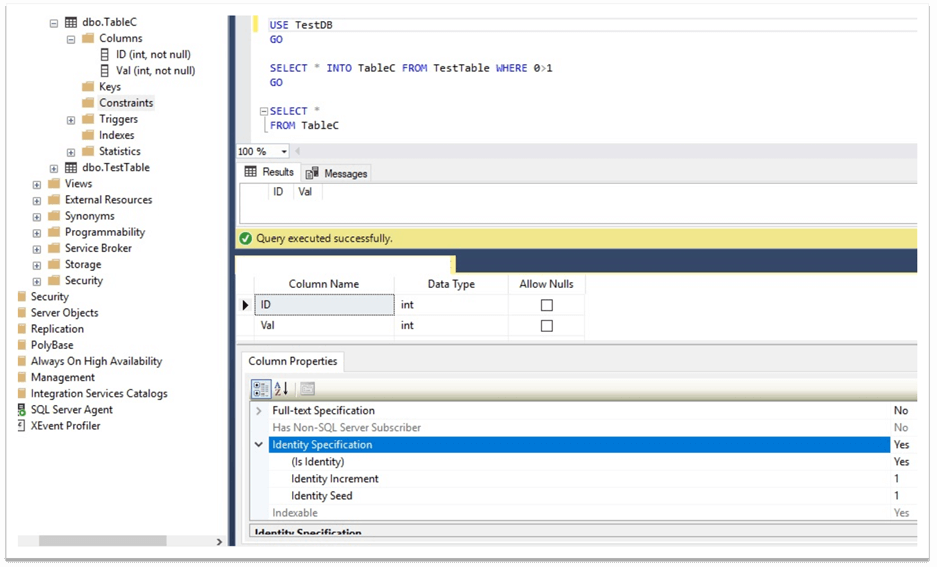The height and width of the screenshot is (567, 937).
Task: Collapse the Identity Specification property
Action: 259,445
